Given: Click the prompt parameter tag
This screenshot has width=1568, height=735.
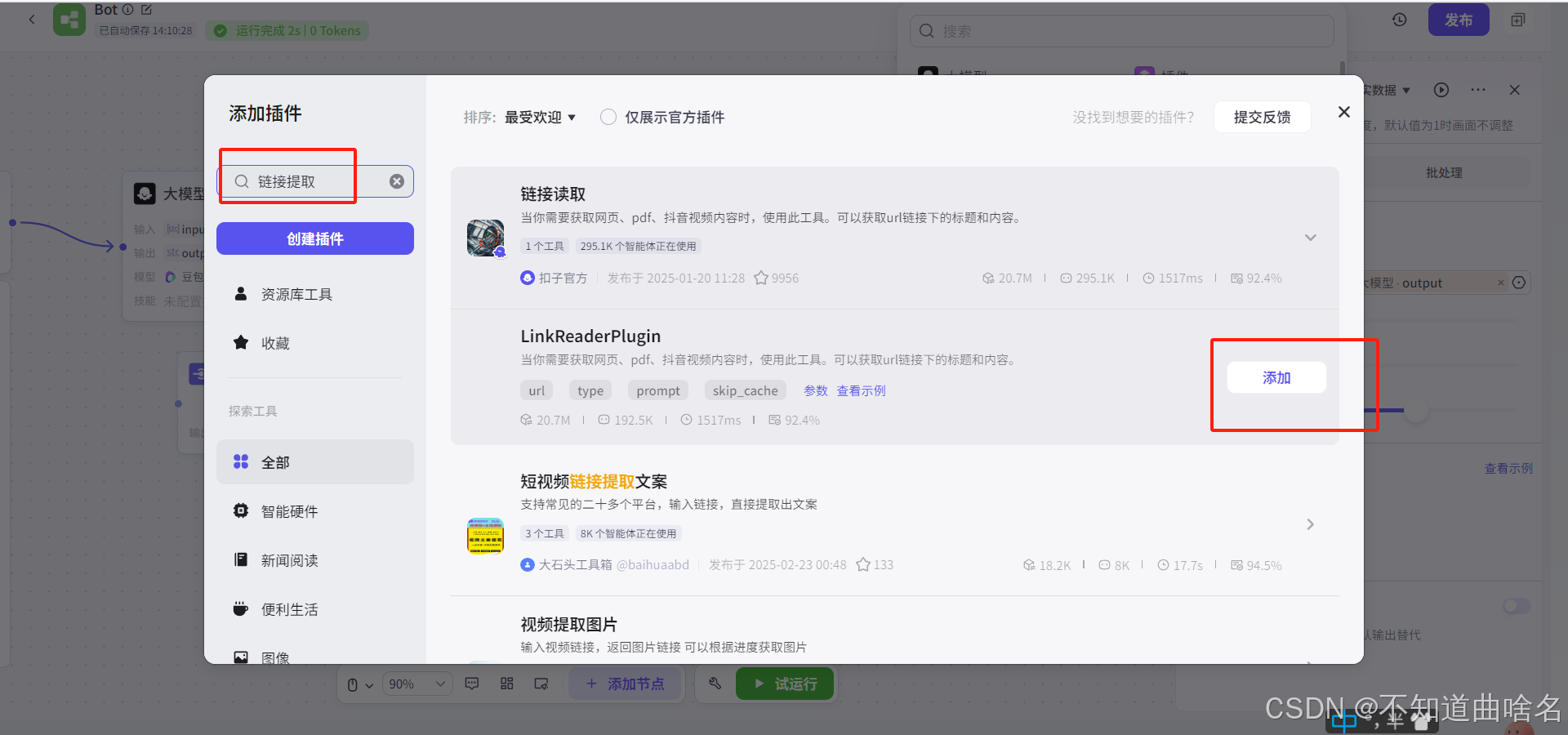Looking at the screenshot, I should click(x=658, y=390).
